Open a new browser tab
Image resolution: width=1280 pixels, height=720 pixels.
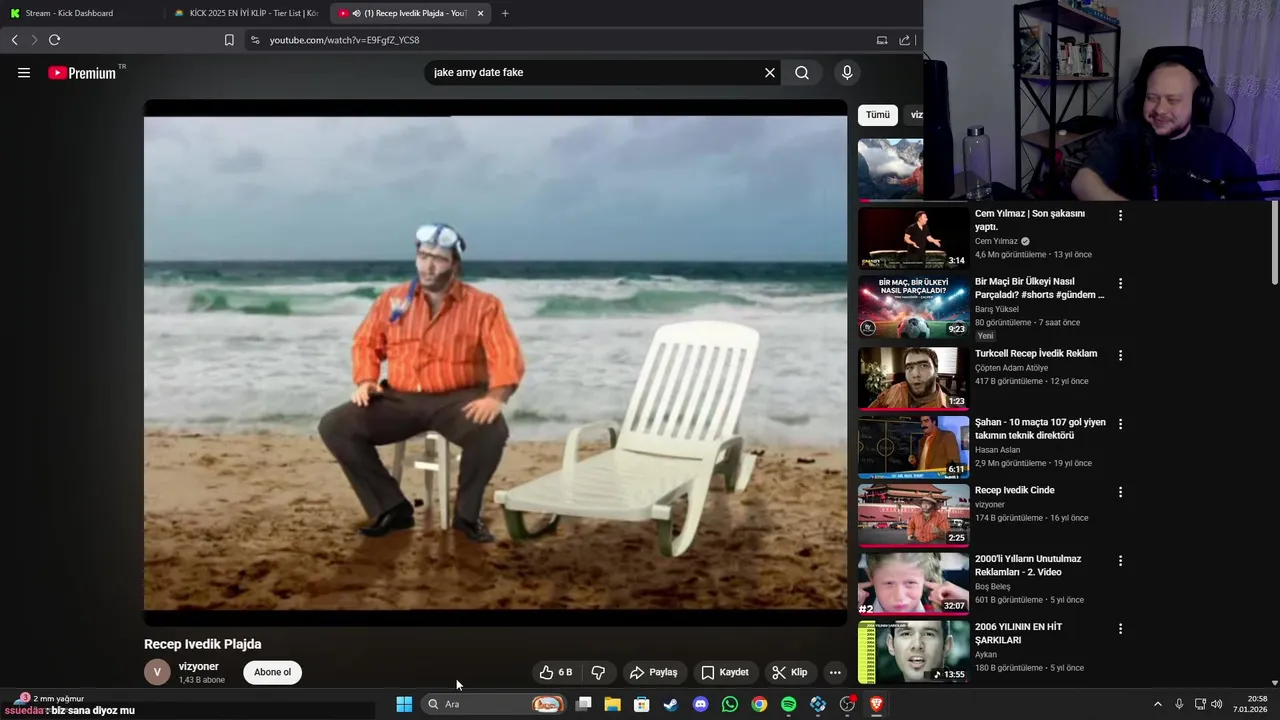(x=505, y=13)
